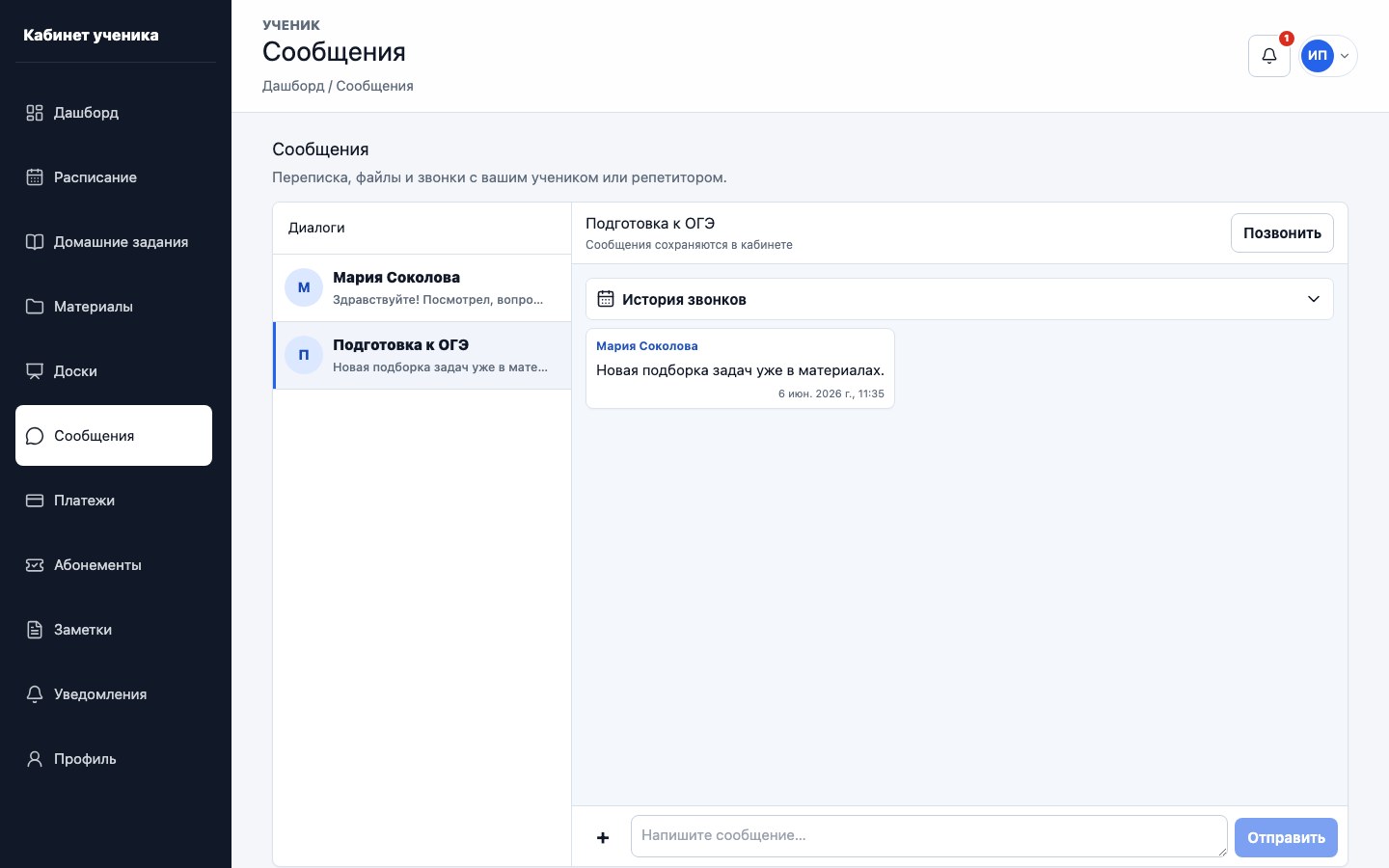Click the Доски presentation board icon

[35, 371]
